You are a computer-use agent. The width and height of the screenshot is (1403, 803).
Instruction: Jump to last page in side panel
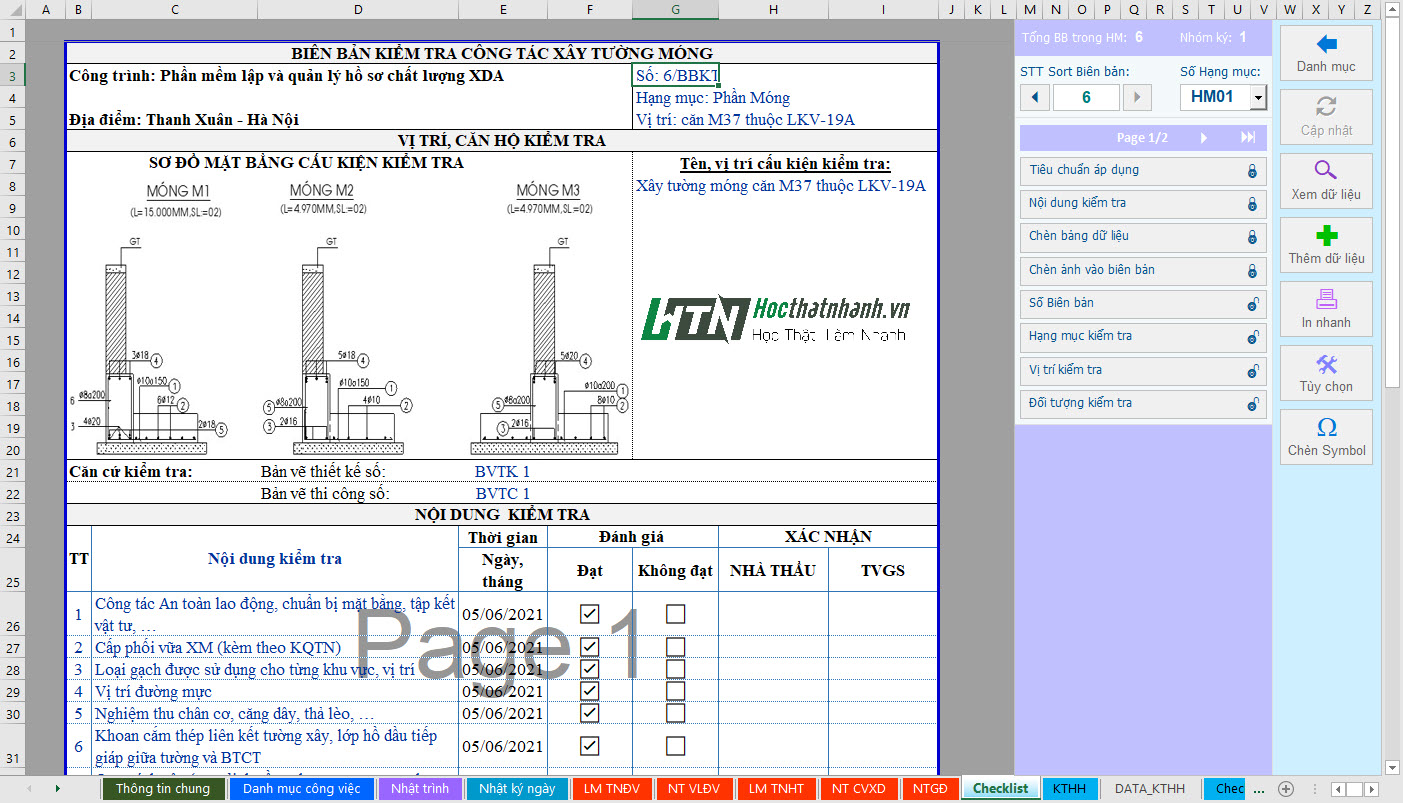click(x=1248, y=138)
